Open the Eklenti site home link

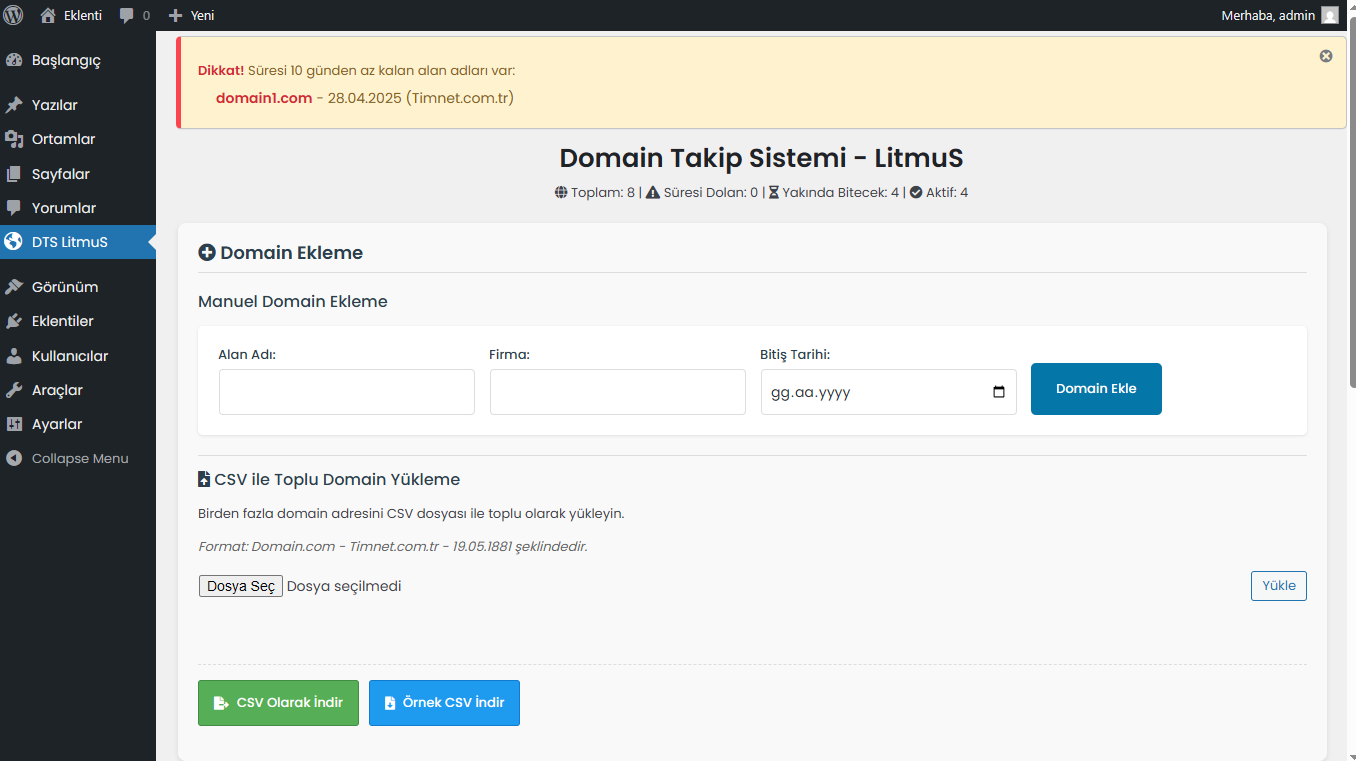point(71,15)
